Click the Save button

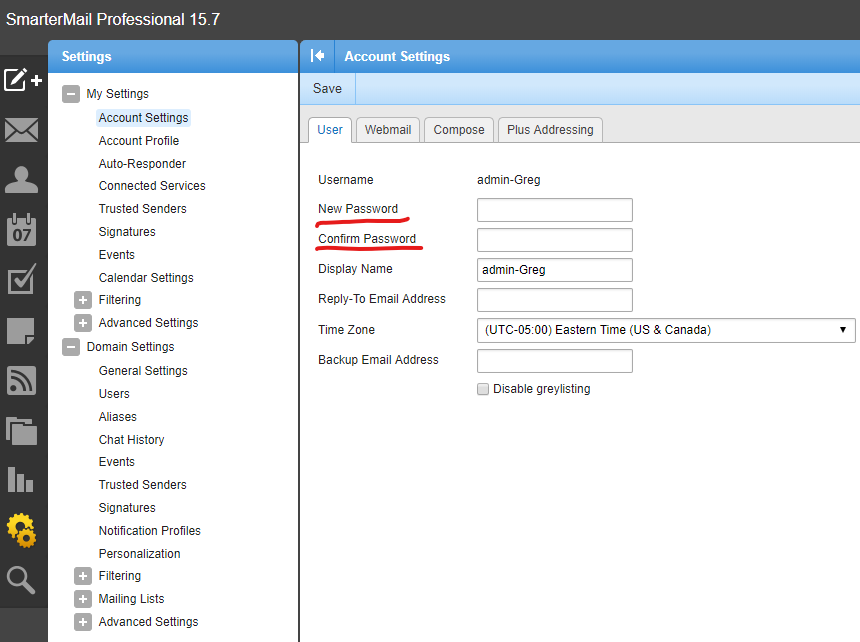tap(327, 88)
